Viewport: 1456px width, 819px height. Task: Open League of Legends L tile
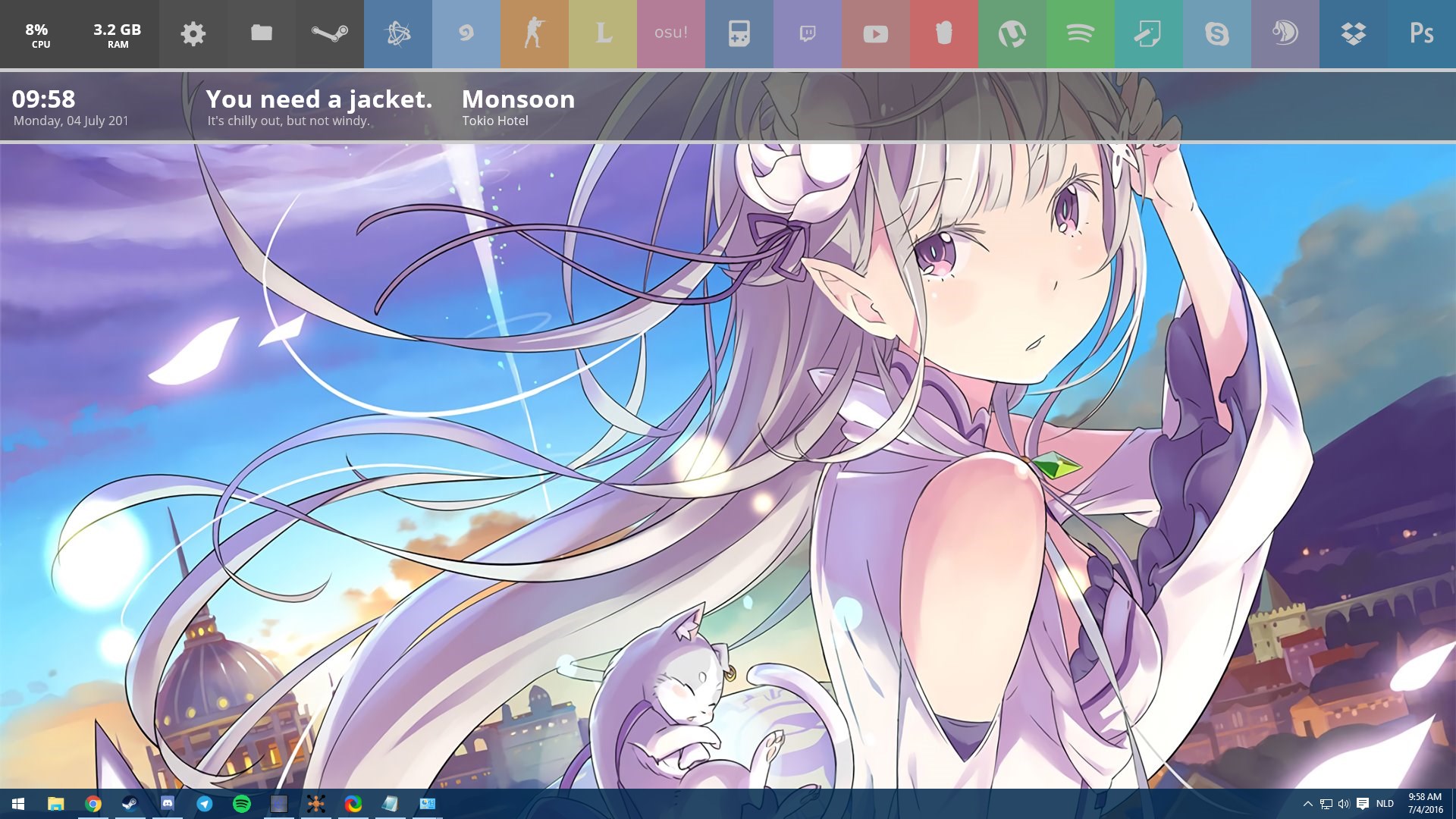(x=603, y=33)
